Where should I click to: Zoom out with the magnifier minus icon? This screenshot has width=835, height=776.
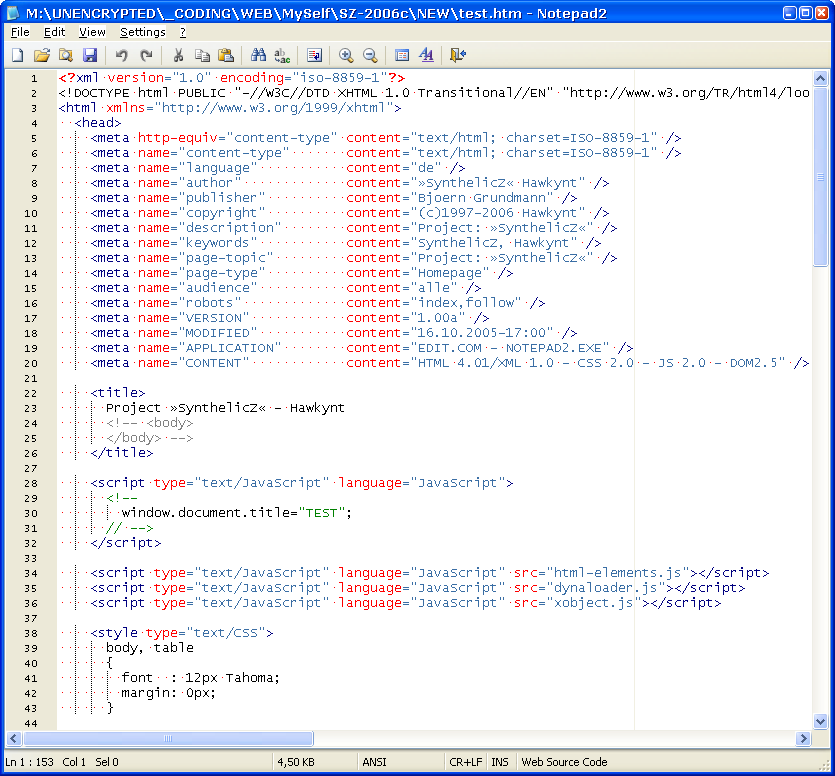370,55
